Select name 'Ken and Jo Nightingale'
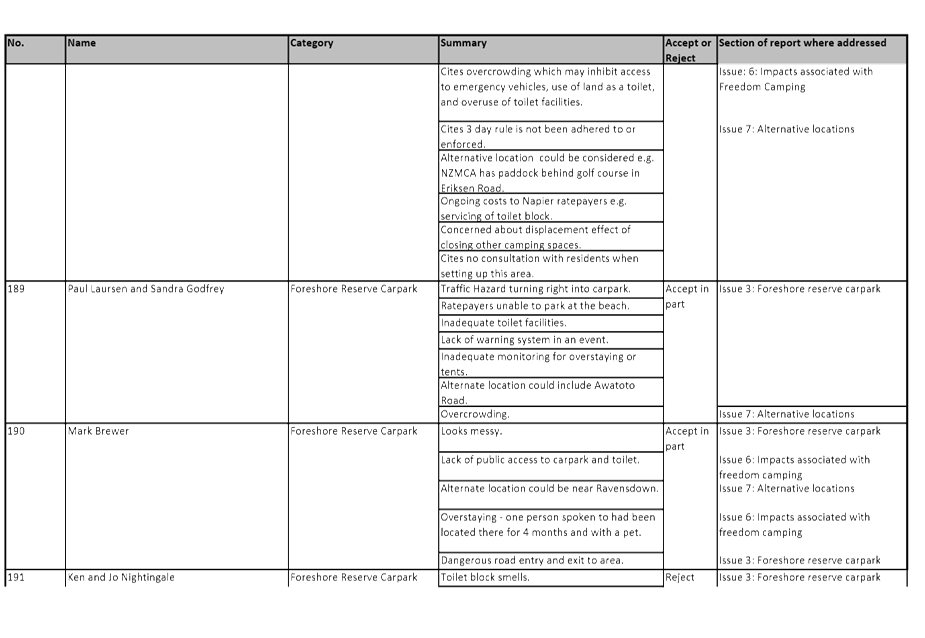 coord(121,578)
